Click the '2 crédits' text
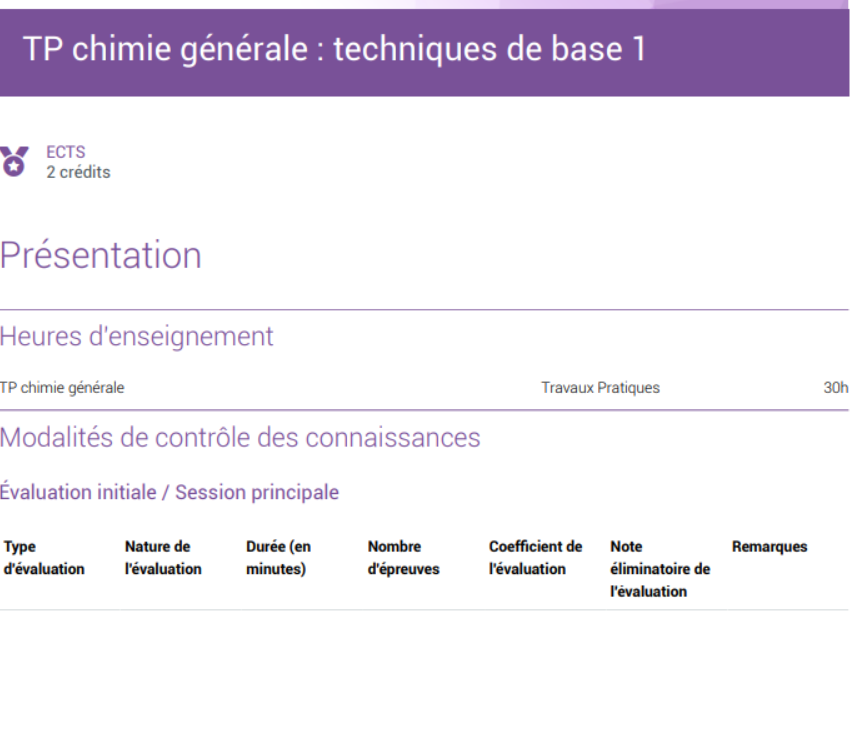The width and height of the screenshot is (855, 747). (x=78, y=172)
